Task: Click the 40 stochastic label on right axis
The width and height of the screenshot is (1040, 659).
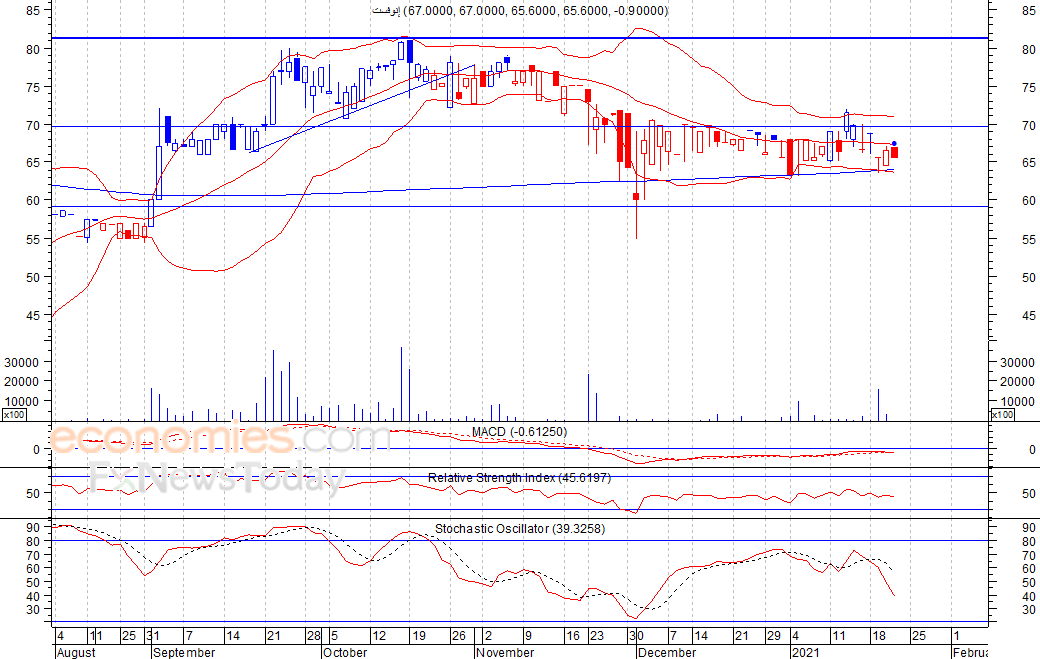Action: coord(1029,597)
